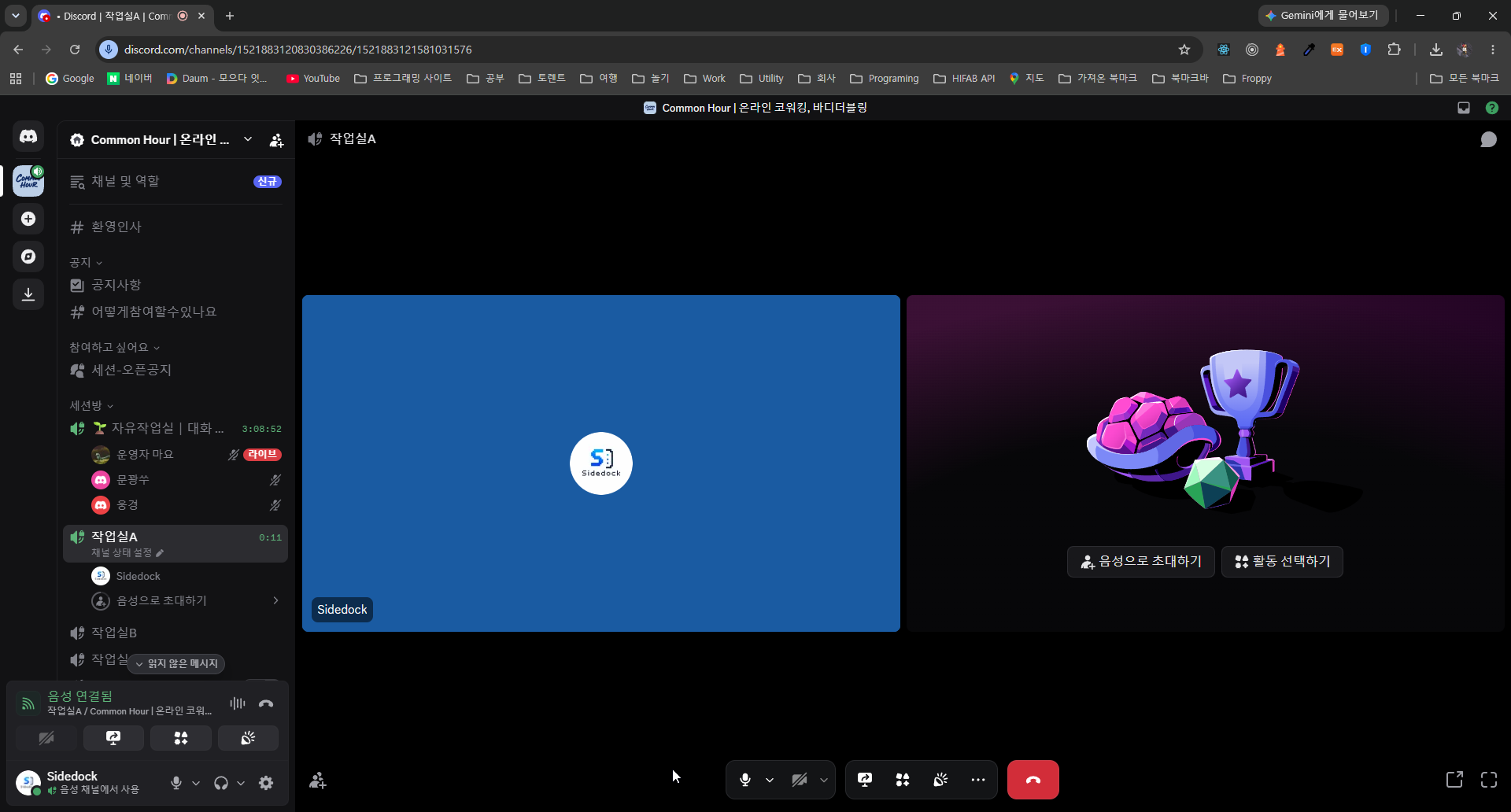
Task: Collapse the 참여하고 싶어요 category
Action: pyautogui.click(x=114, y=347)
